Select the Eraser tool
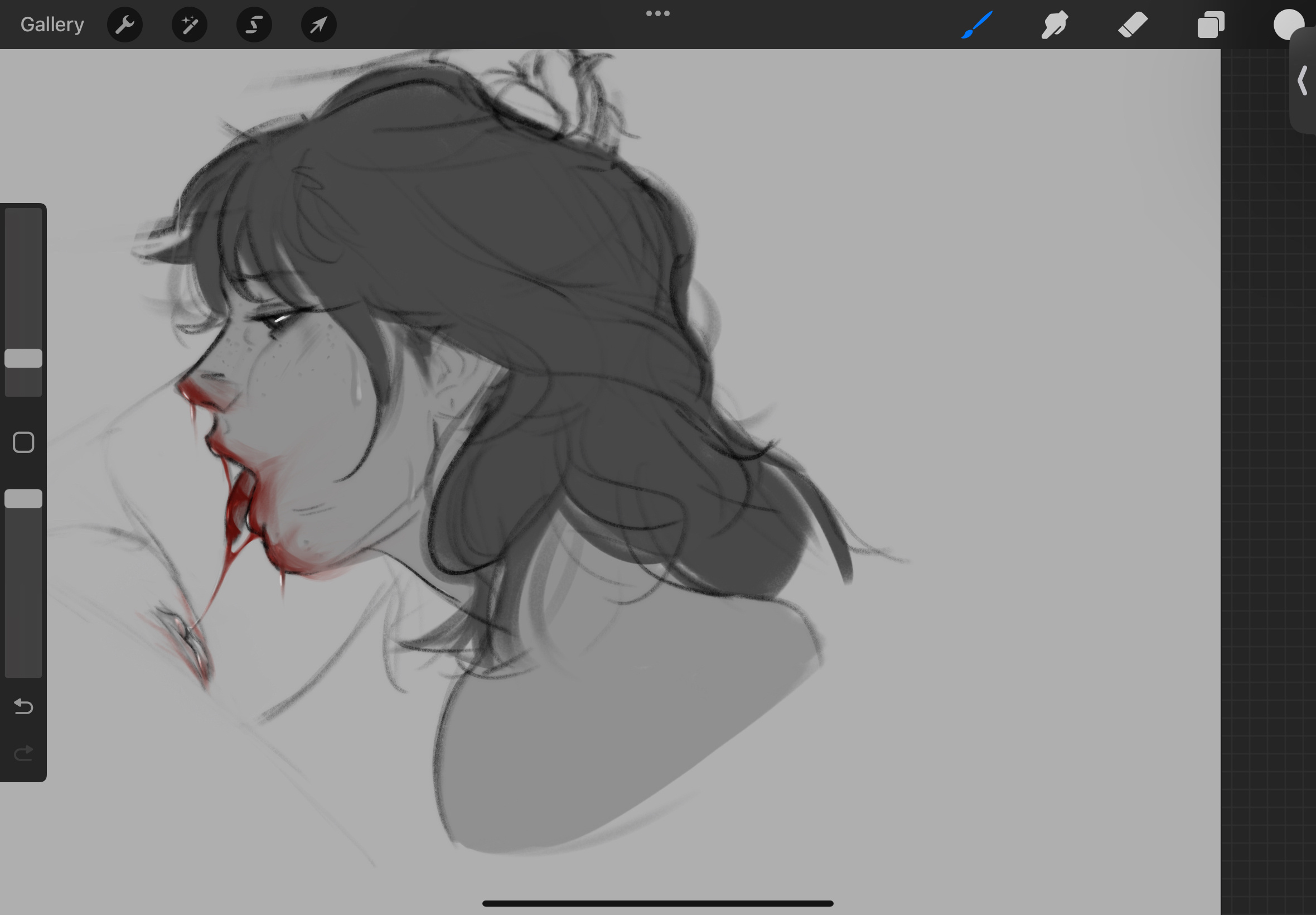 click(1133, 25)
